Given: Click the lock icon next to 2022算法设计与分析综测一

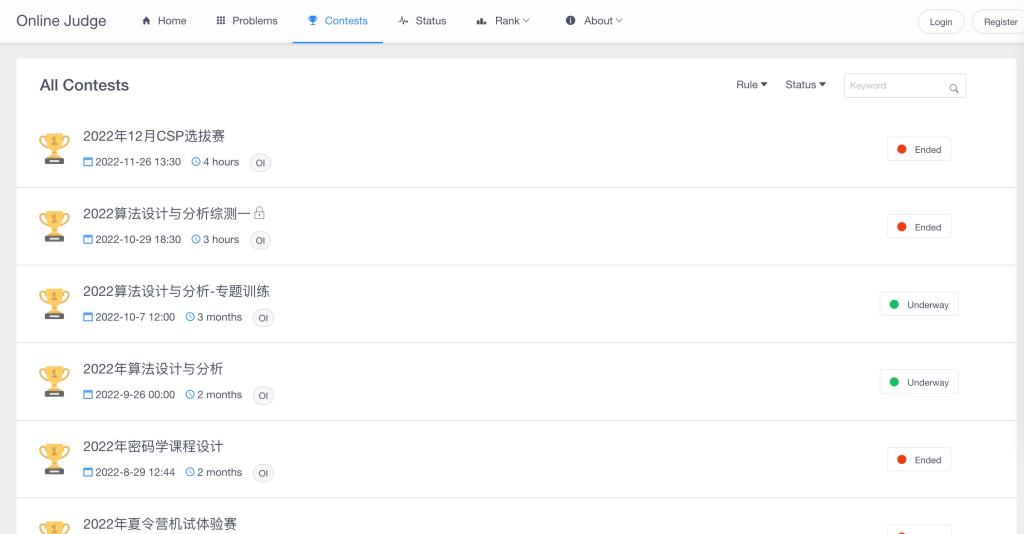Looking at the screenshot, I should tap(260, 213).
